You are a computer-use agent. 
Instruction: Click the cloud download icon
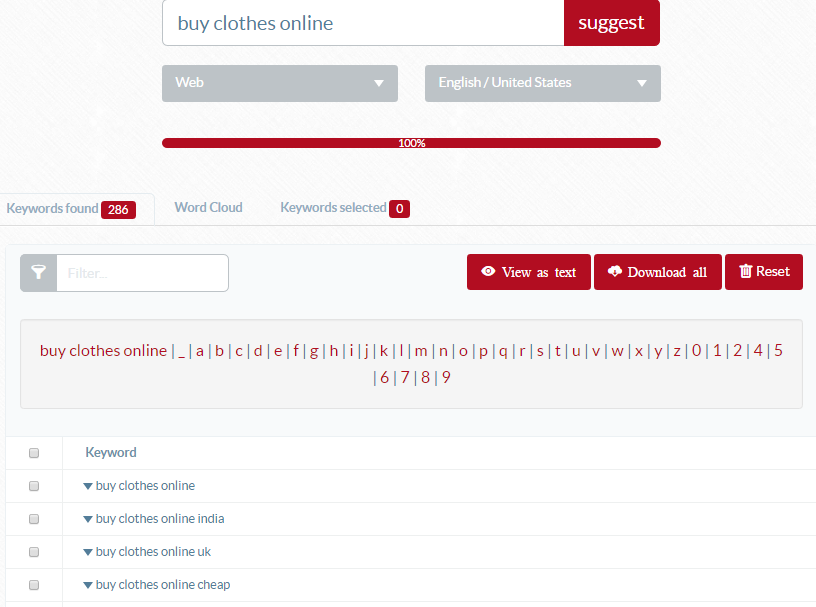614,272
